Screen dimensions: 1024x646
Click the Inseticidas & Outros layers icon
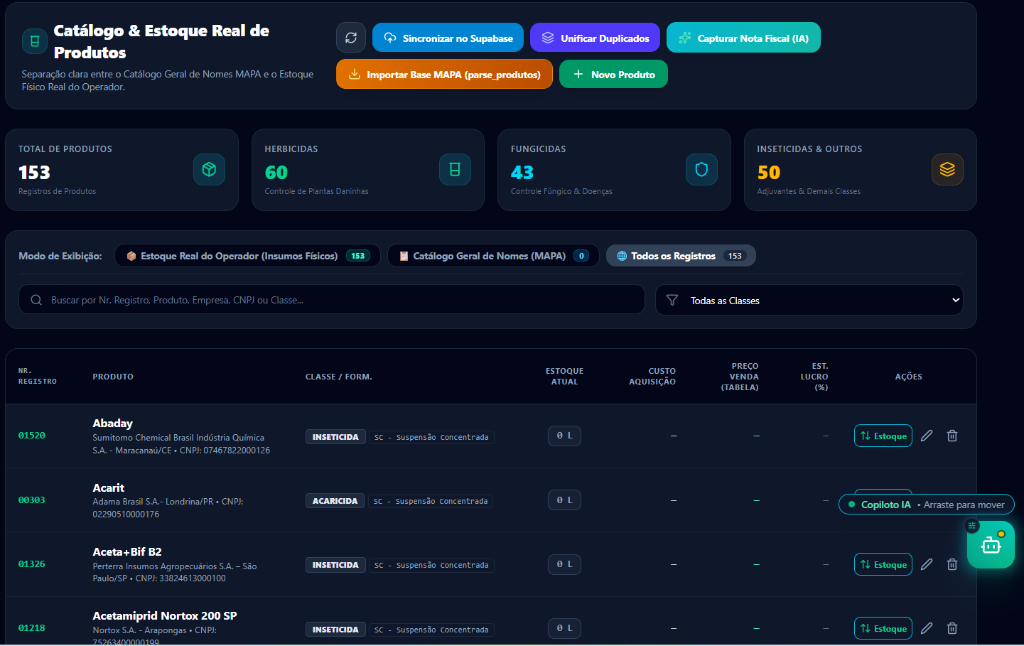tap(947, 170)
